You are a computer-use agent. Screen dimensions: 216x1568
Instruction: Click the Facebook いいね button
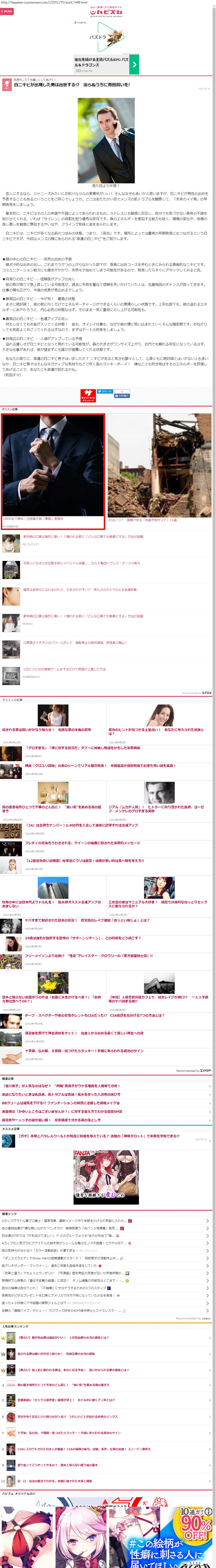[122, 396]
